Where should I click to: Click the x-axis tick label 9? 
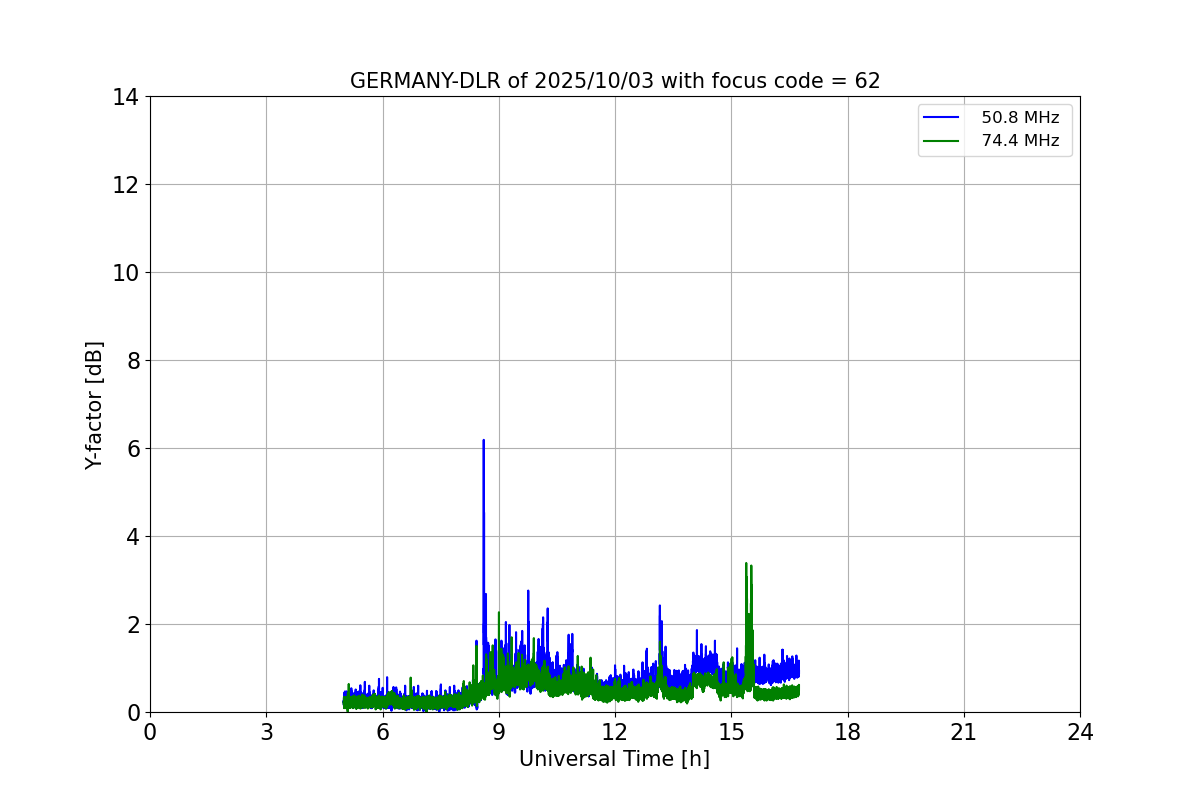coord(499,732)
